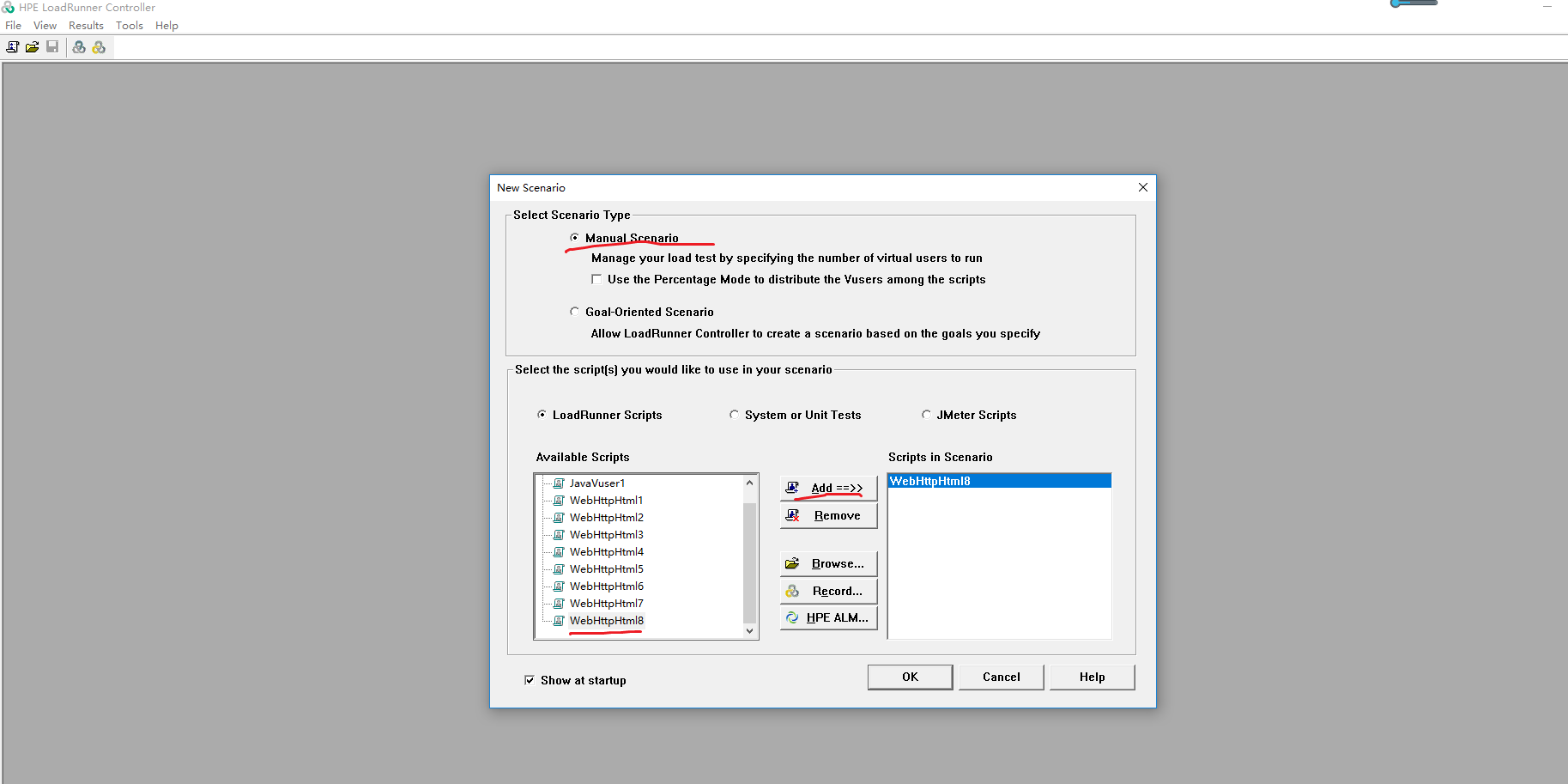Viewport: 1568px width, 784px height.
Task: Click the script icon beside WebHttpHtml6
Action: point(559,586)
